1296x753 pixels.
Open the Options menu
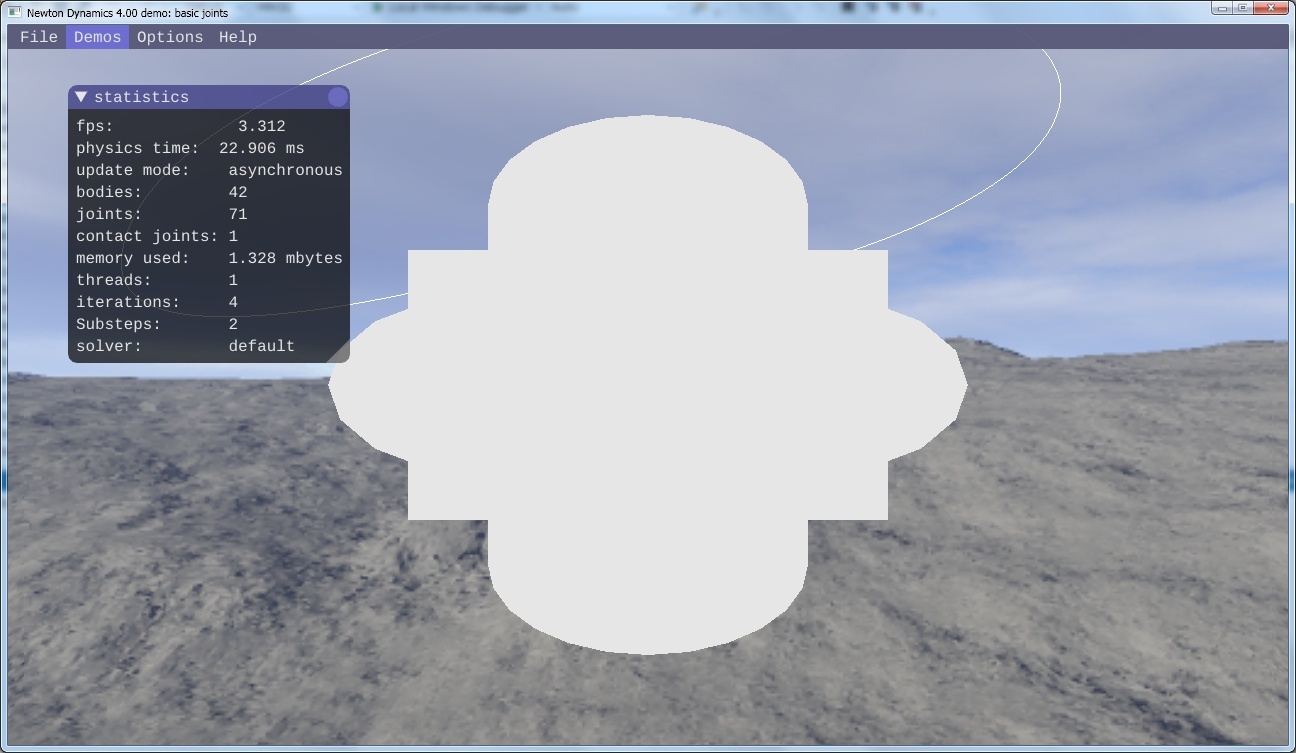click(x=170, y=37)
